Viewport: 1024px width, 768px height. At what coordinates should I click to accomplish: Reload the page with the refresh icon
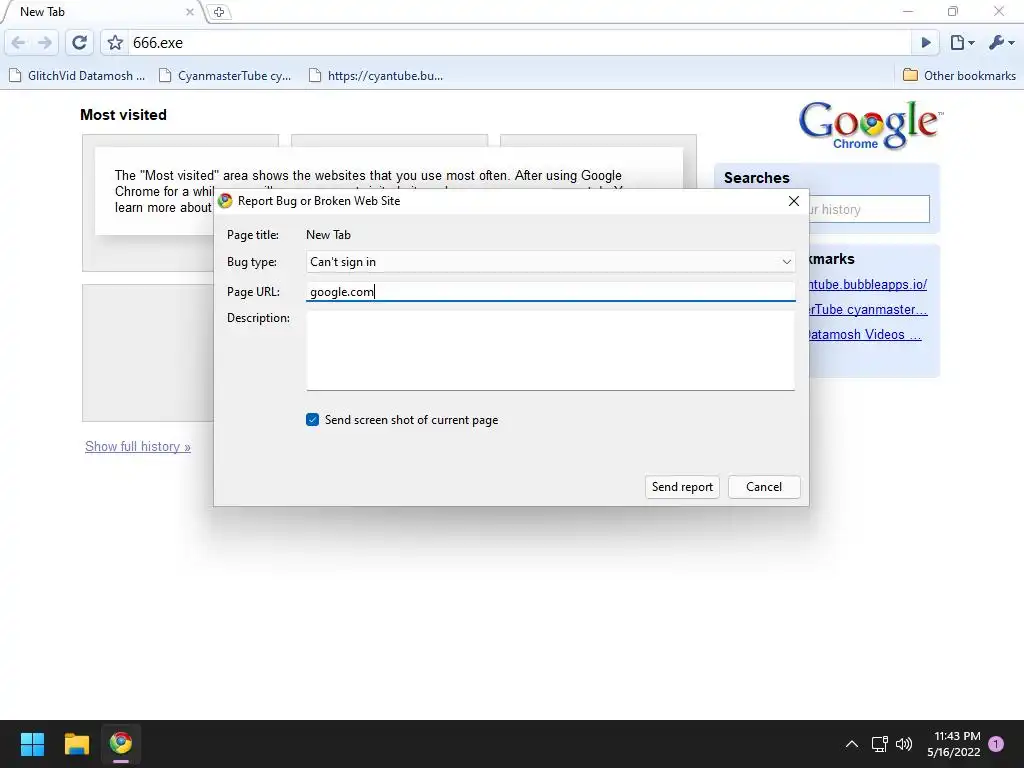coord(79,42)
